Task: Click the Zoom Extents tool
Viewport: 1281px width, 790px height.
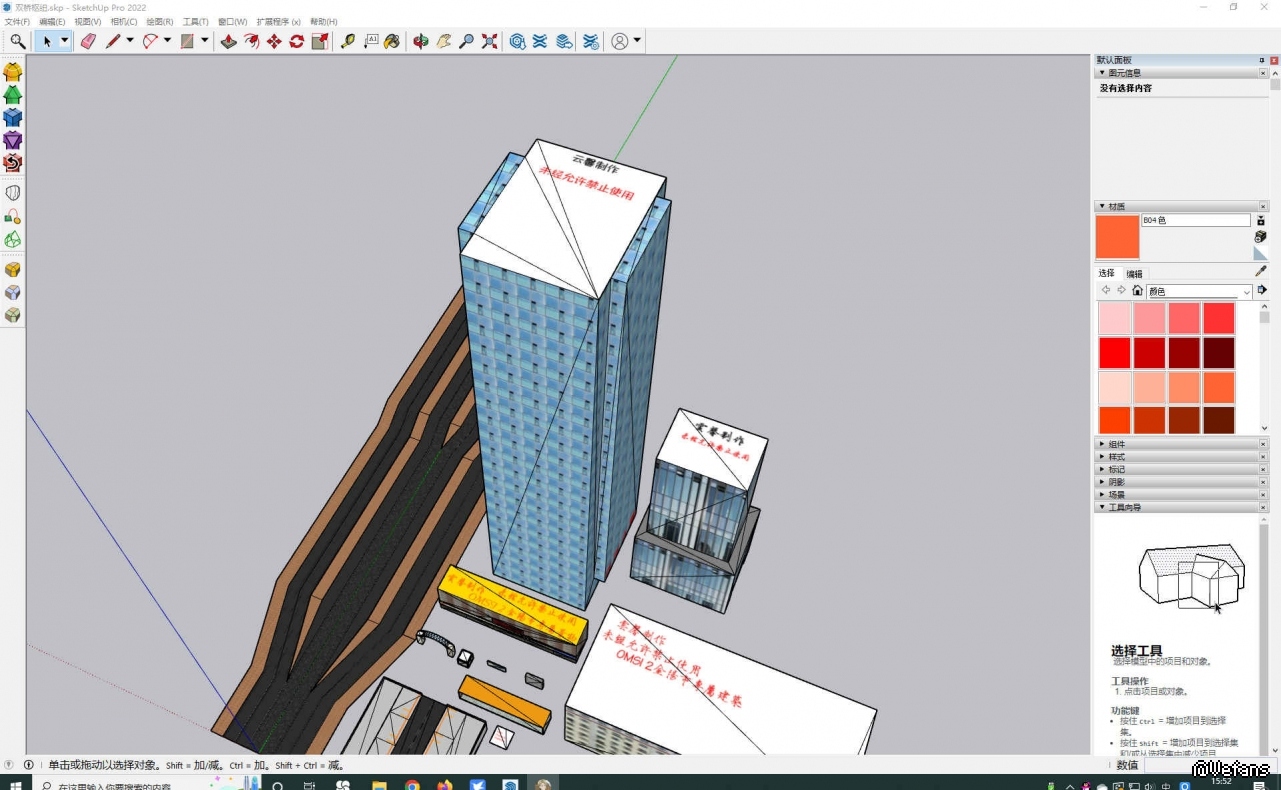Action: 489,41
